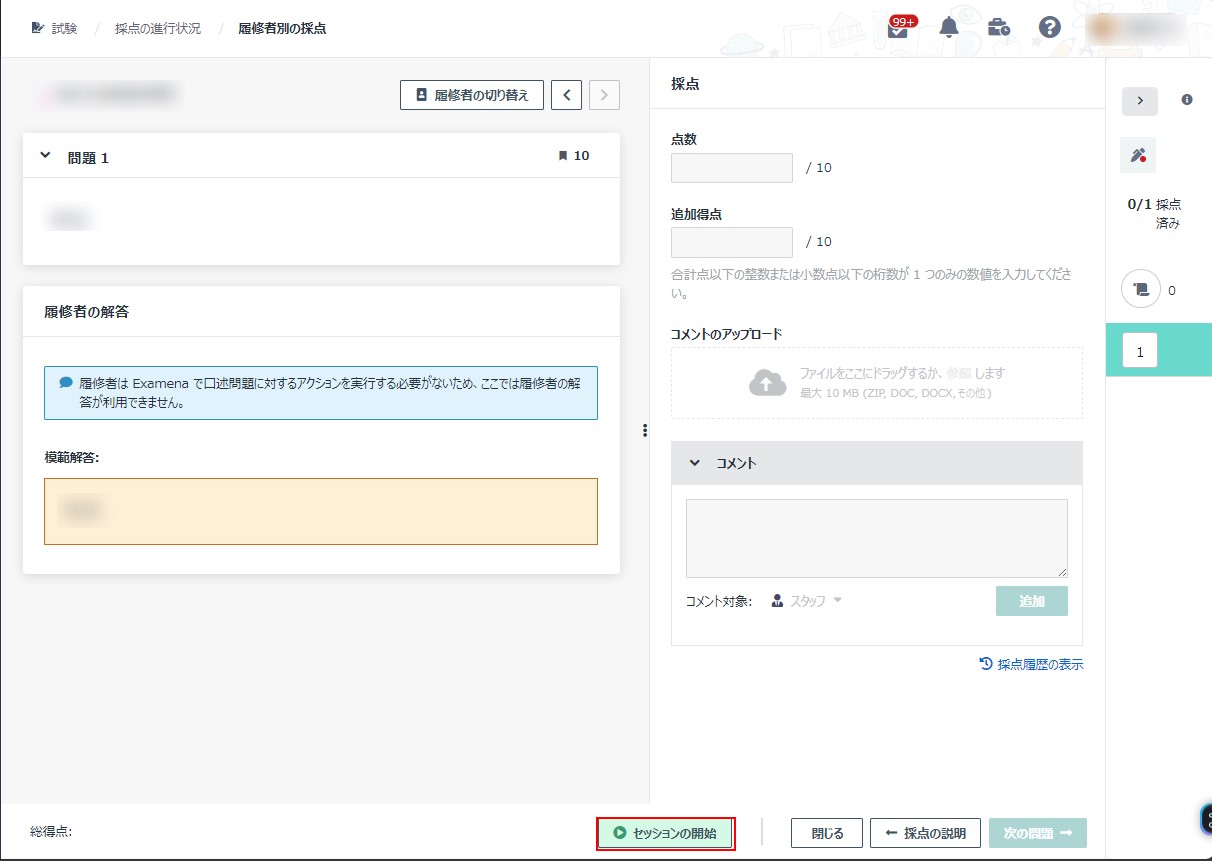The width and height of the screenshot is (1212, 861).
Task: Go to previous student arrow
Action: pyautogui.click(x=566, y=95)
